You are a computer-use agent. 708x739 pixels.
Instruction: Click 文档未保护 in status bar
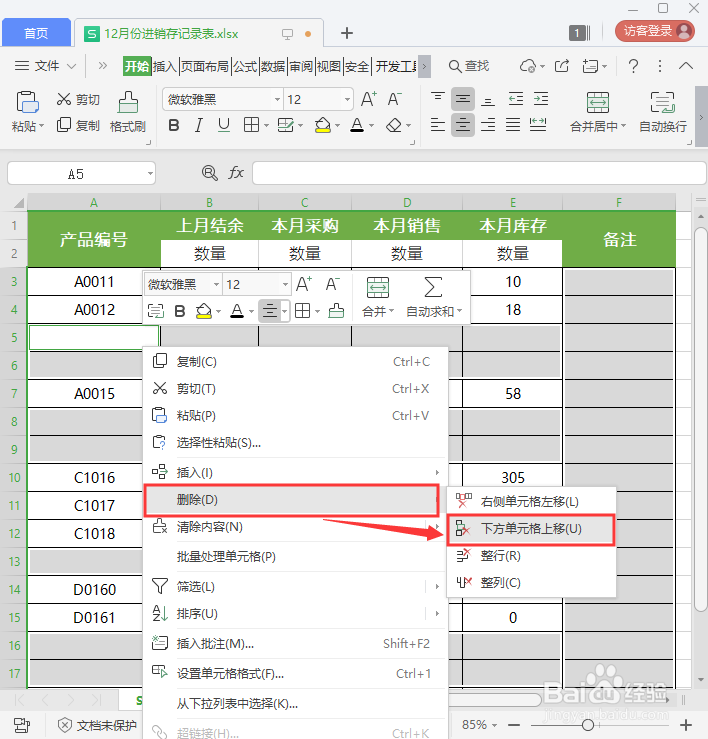98,725
